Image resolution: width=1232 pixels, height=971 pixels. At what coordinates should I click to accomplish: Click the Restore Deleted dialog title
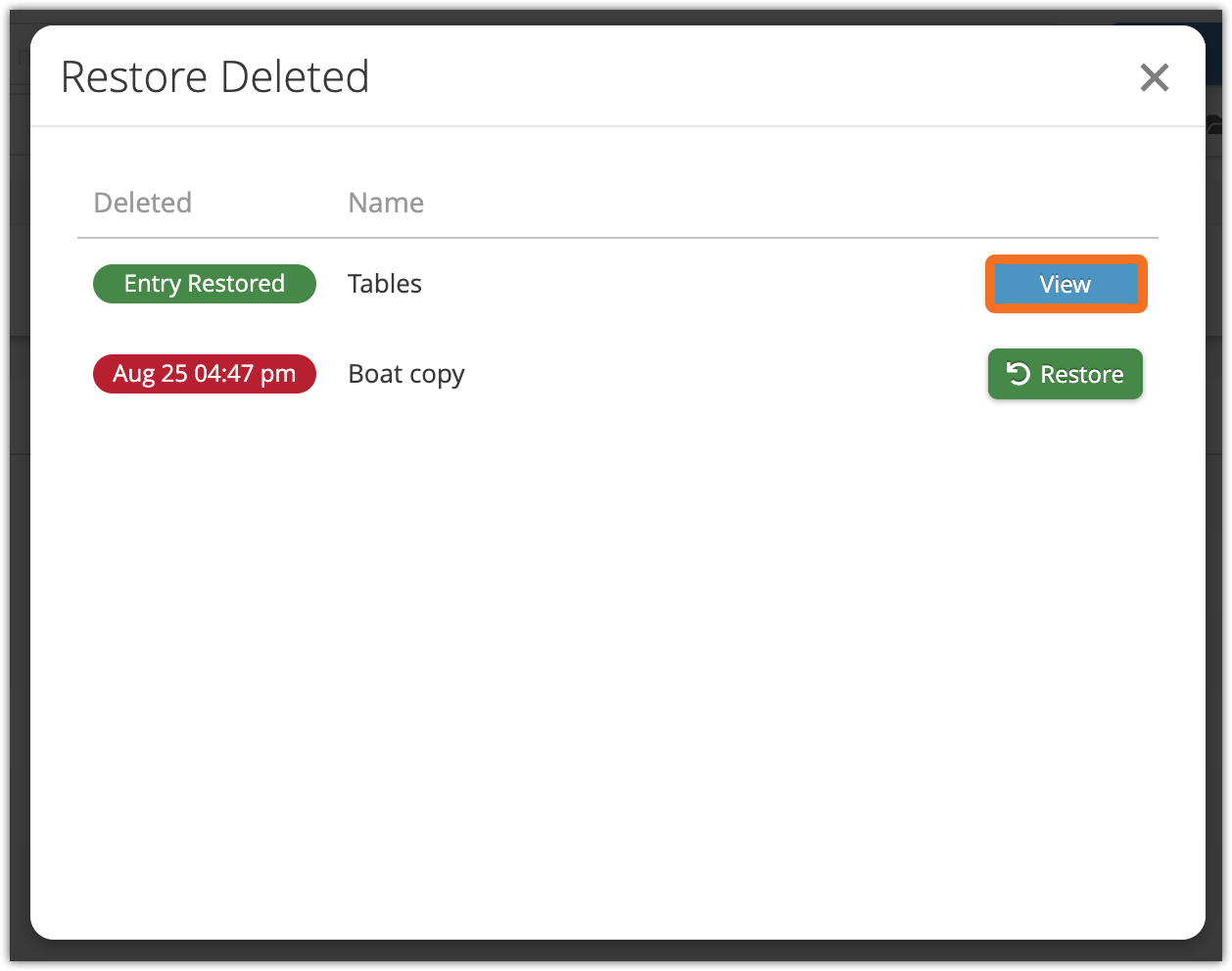click(x=215, y=77)
